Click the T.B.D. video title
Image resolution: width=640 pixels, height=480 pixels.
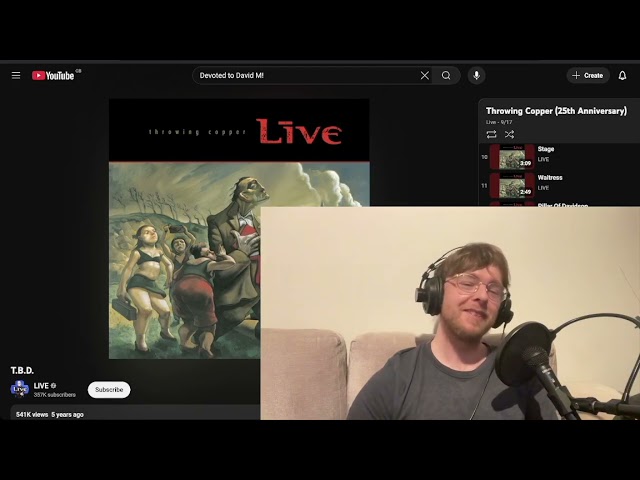22,371
